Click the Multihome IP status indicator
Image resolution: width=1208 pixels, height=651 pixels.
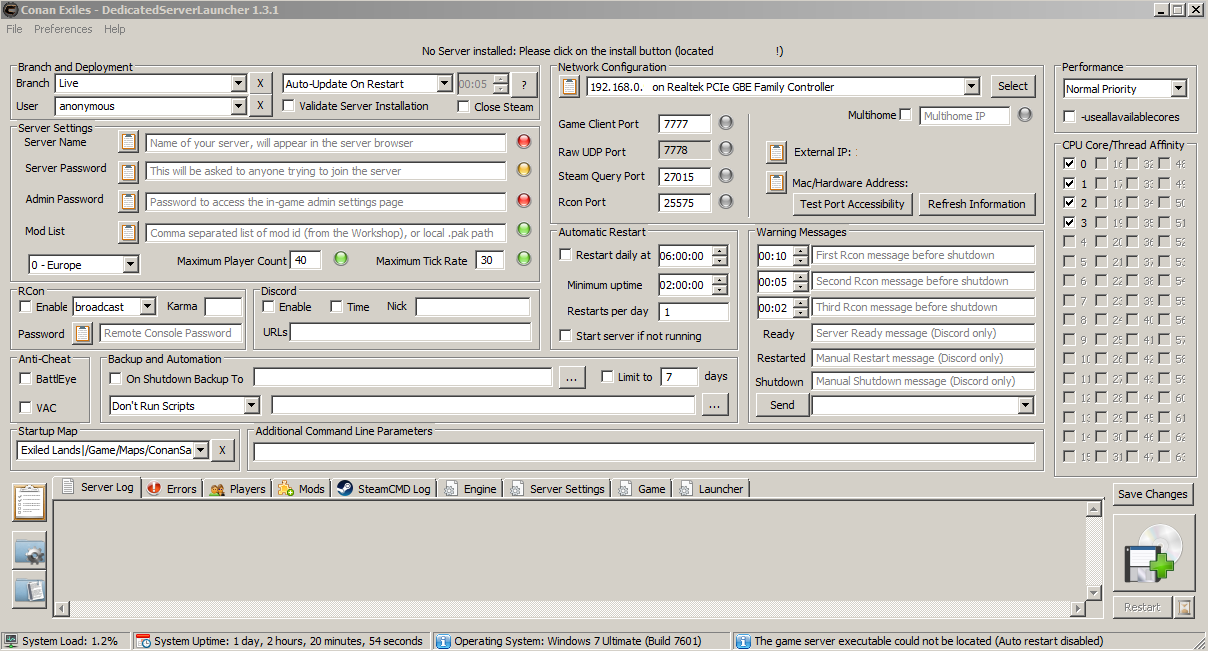point(1025,115)
